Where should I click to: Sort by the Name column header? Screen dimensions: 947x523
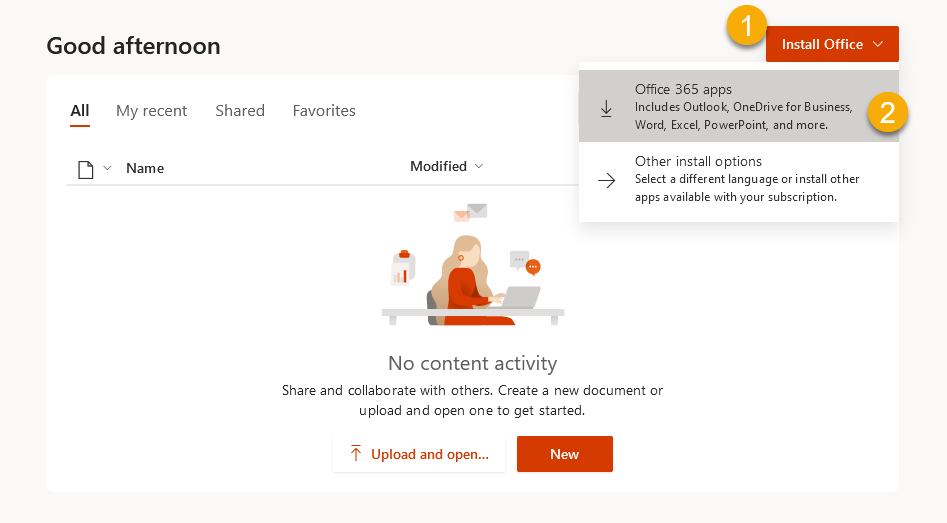pyautogui.click(x=145, y=168)
